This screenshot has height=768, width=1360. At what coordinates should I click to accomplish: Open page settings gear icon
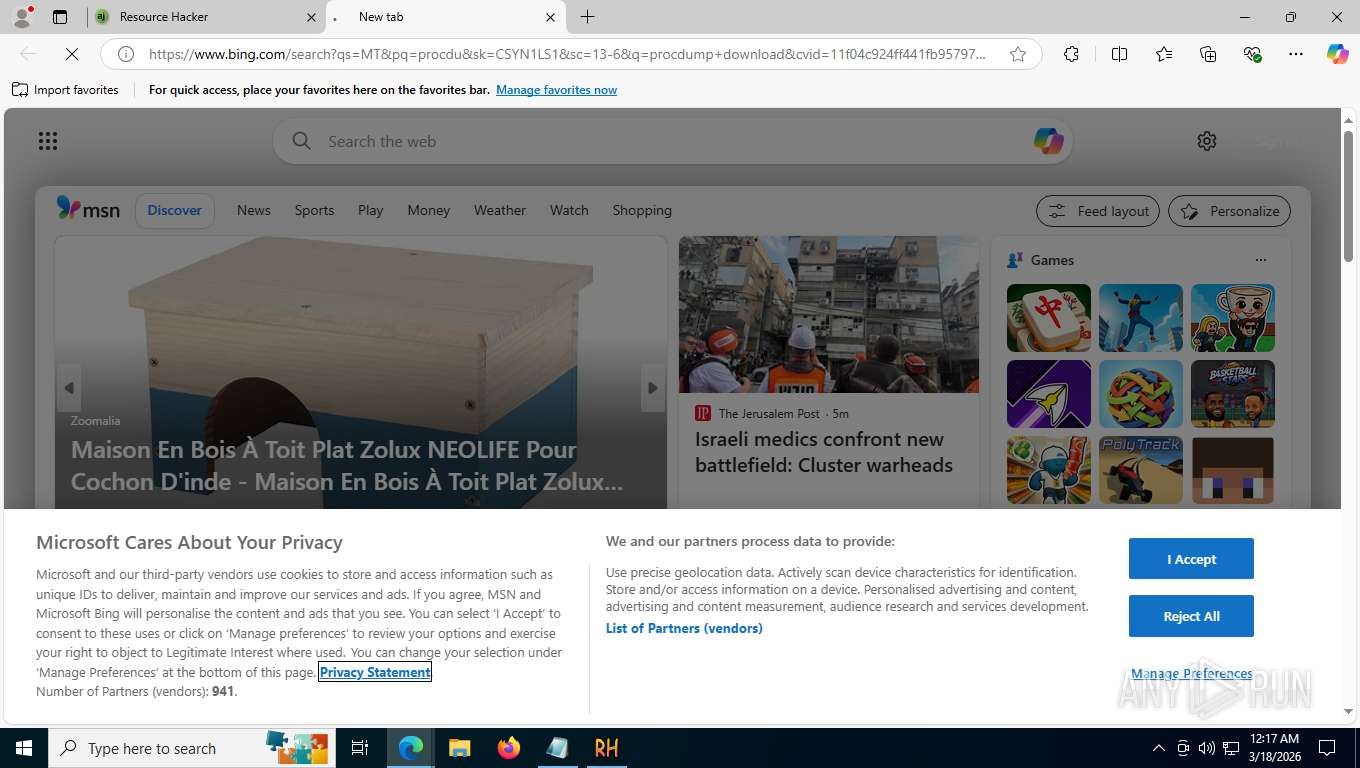click(1207, 141)
